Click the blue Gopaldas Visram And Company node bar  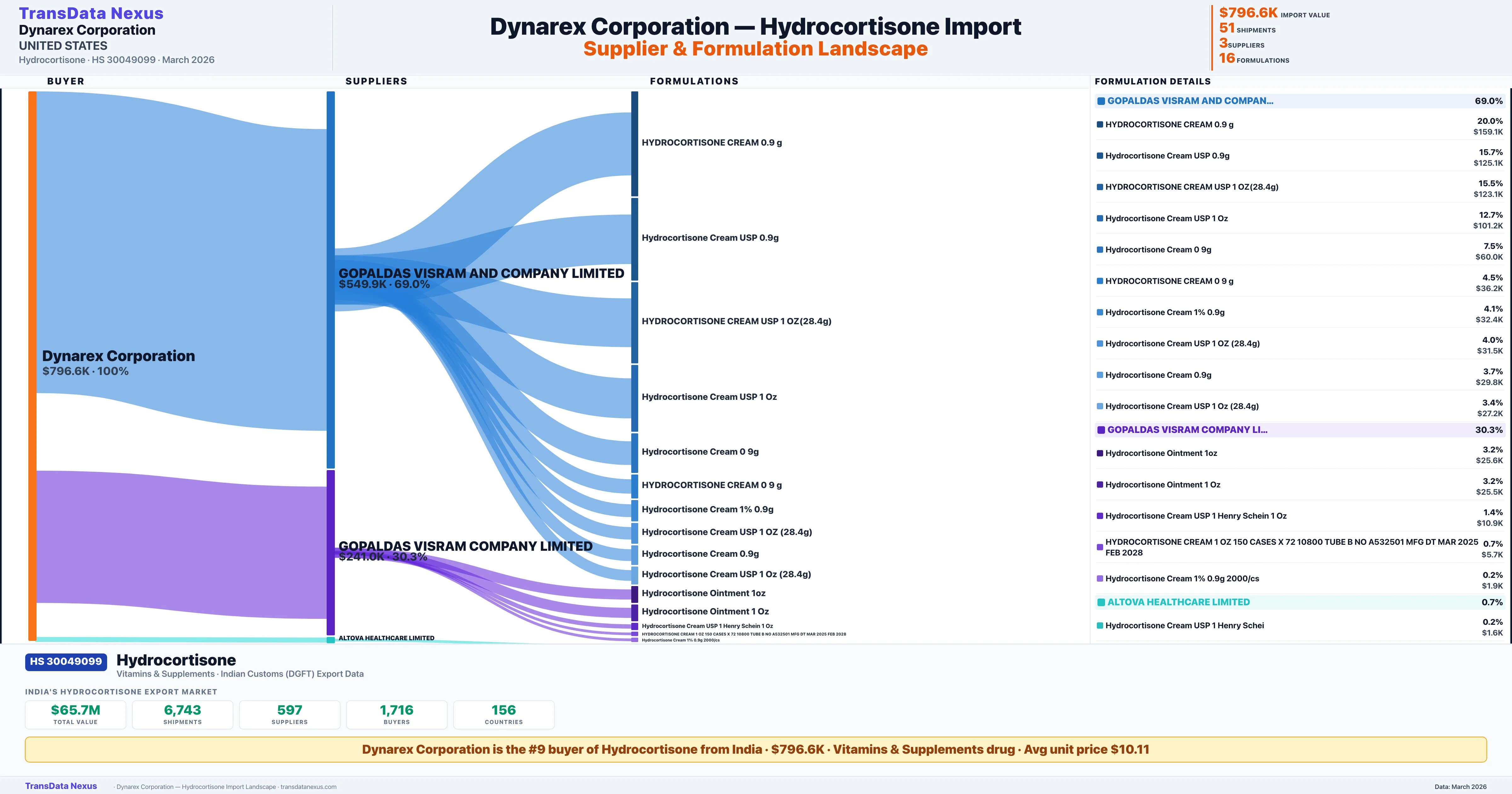tap(330, 279)
